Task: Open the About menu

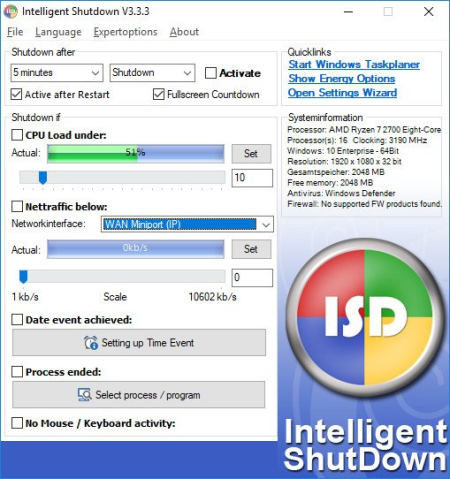Action: 184,32
